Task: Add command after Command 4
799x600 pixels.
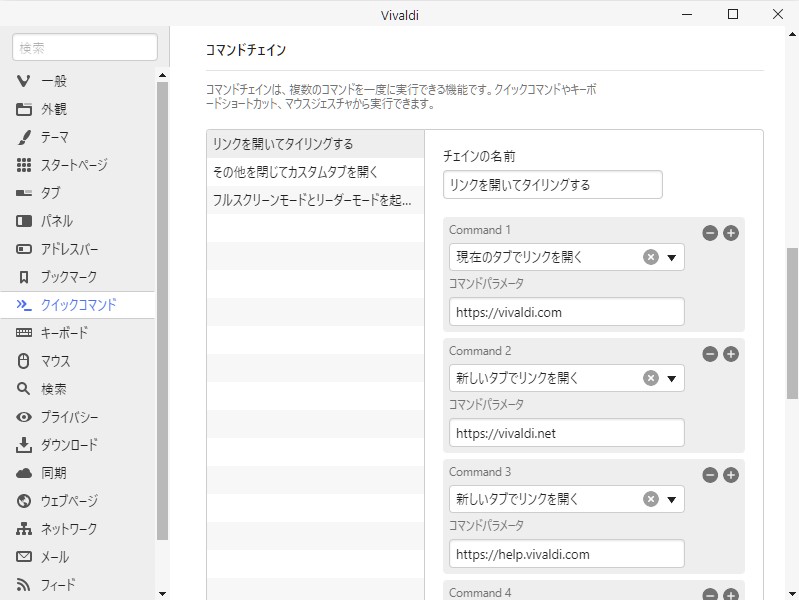Action: pos(731,594)
